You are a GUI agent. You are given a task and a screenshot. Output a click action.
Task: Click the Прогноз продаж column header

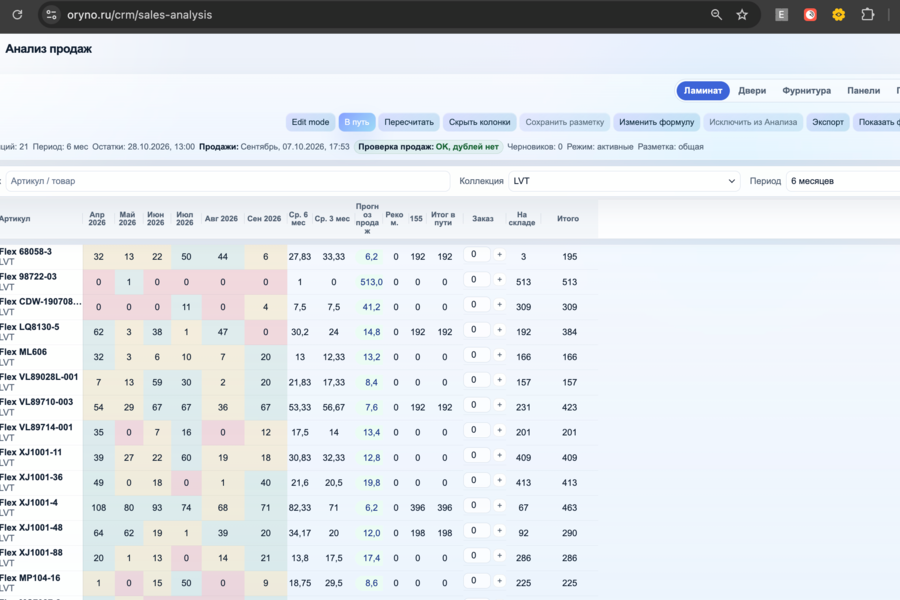point(367,219)
